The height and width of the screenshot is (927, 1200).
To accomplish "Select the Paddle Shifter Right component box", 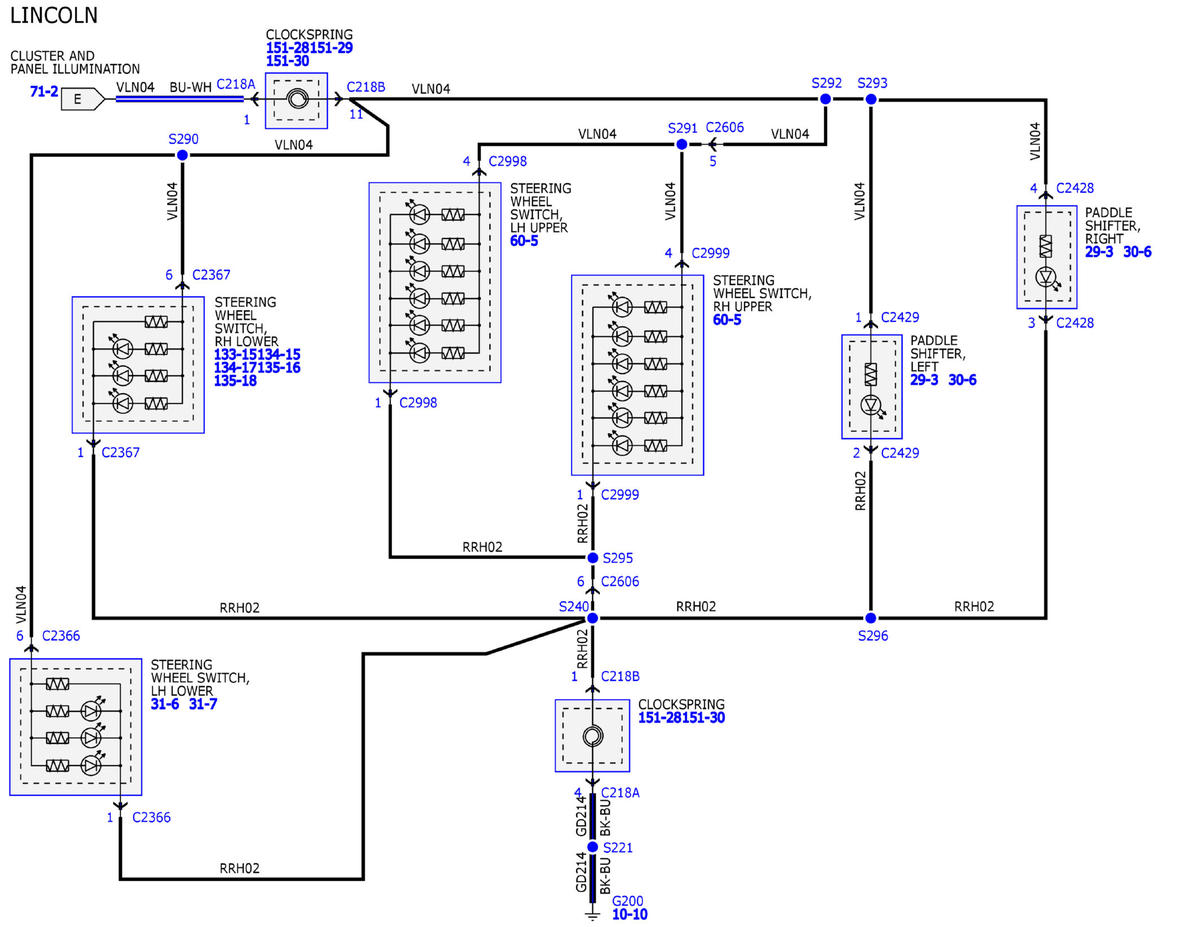I will (1047, 257).
